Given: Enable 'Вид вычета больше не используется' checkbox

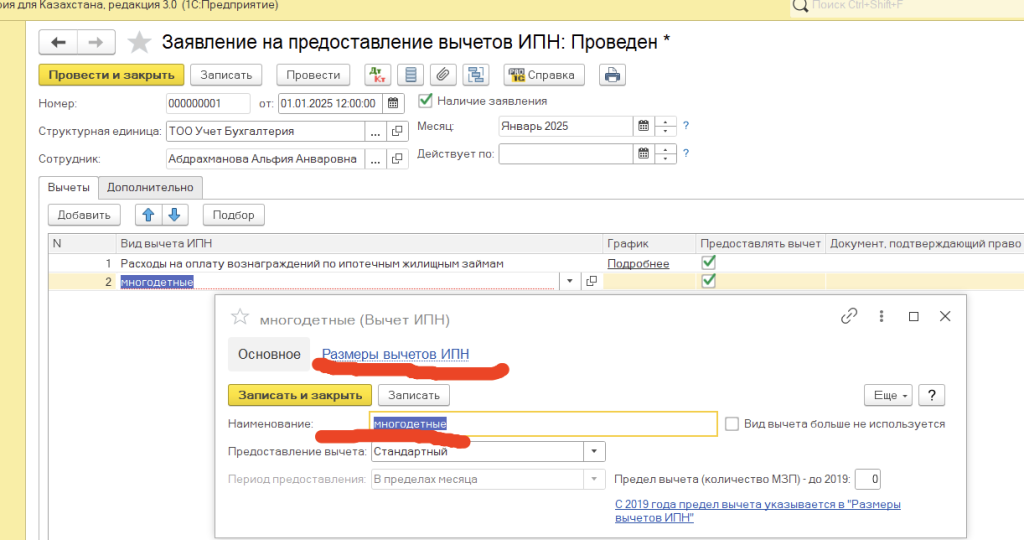Looking at the screenshot, I should pyautogui.click(x=732, y=424).
